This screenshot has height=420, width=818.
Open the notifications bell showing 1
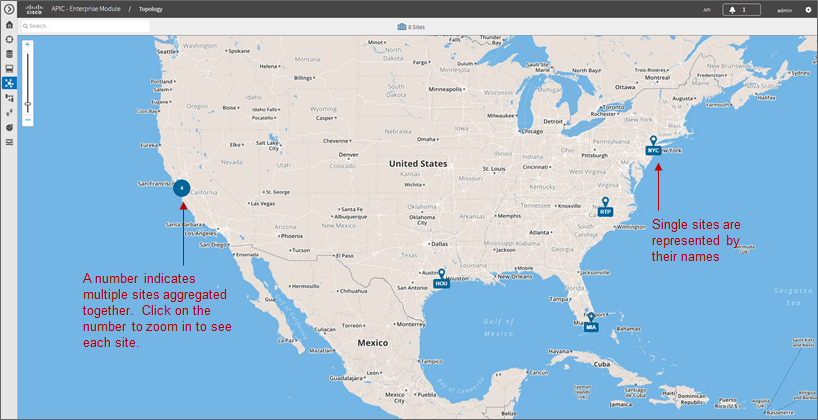741,9
